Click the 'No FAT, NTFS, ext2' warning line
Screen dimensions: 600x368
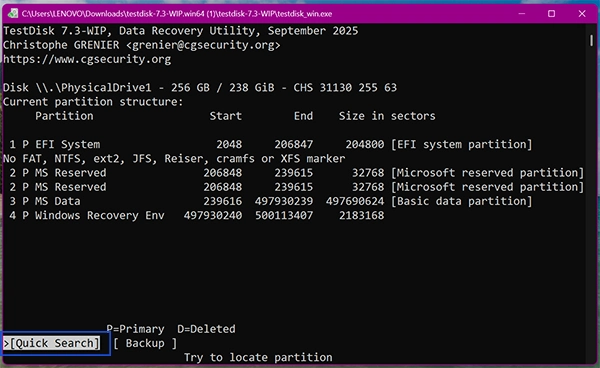click(174, 158)
